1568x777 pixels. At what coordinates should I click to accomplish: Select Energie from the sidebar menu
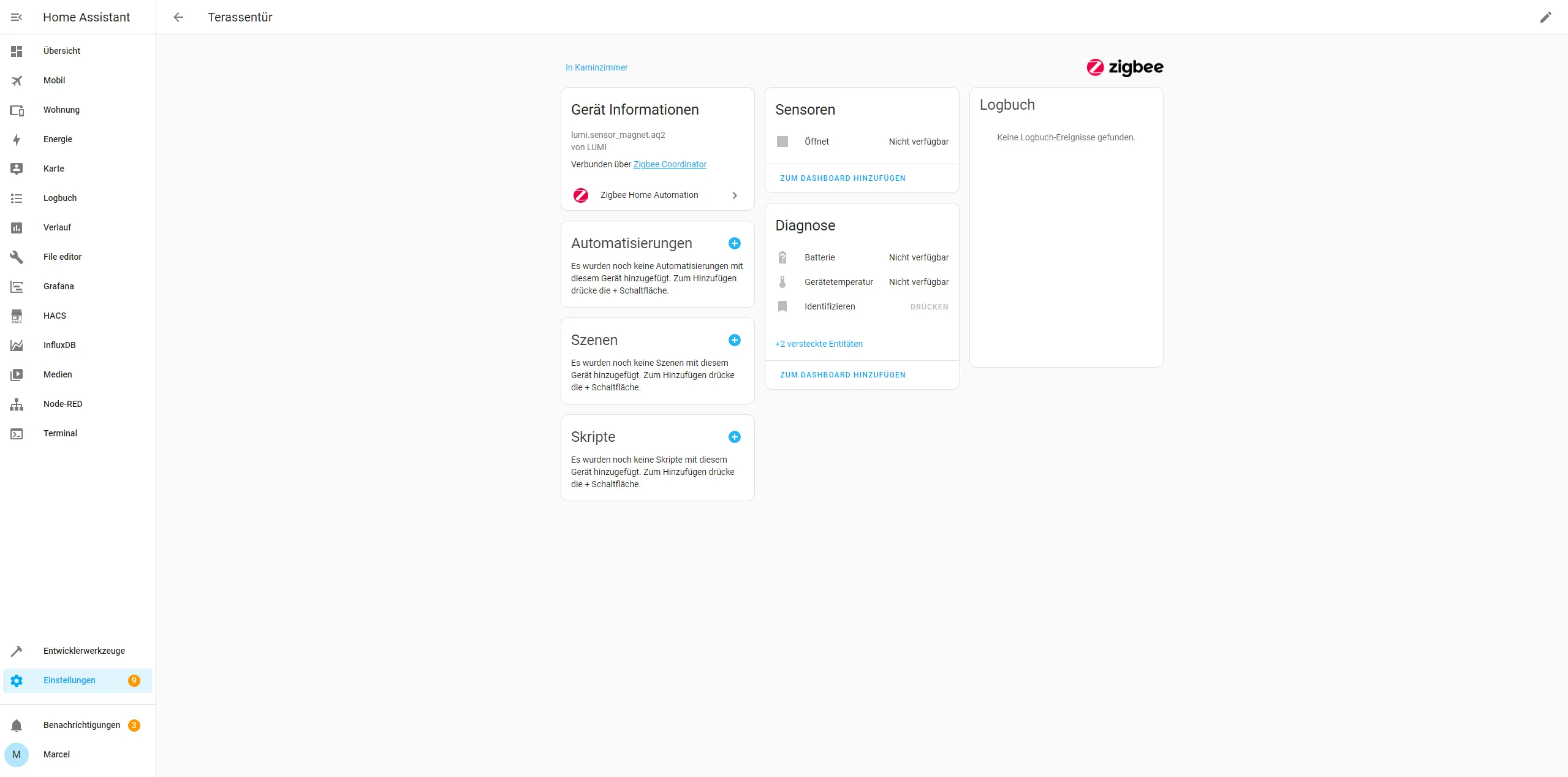pos(58,139)
